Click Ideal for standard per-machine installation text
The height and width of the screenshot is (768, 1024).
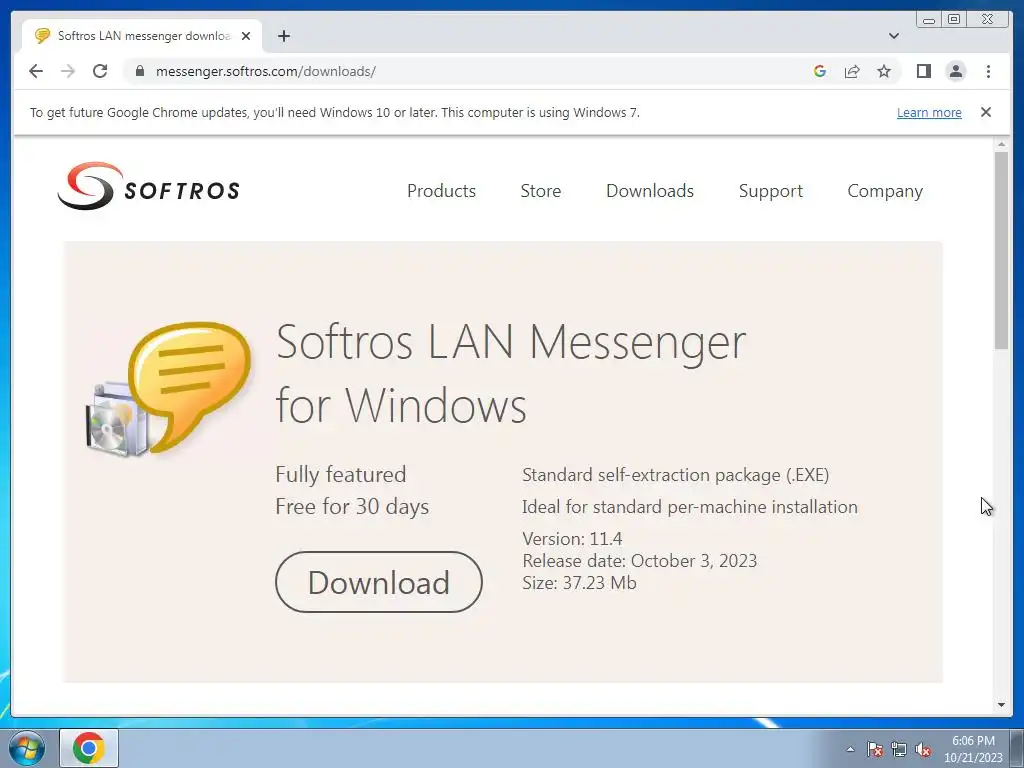coord(690,507)
